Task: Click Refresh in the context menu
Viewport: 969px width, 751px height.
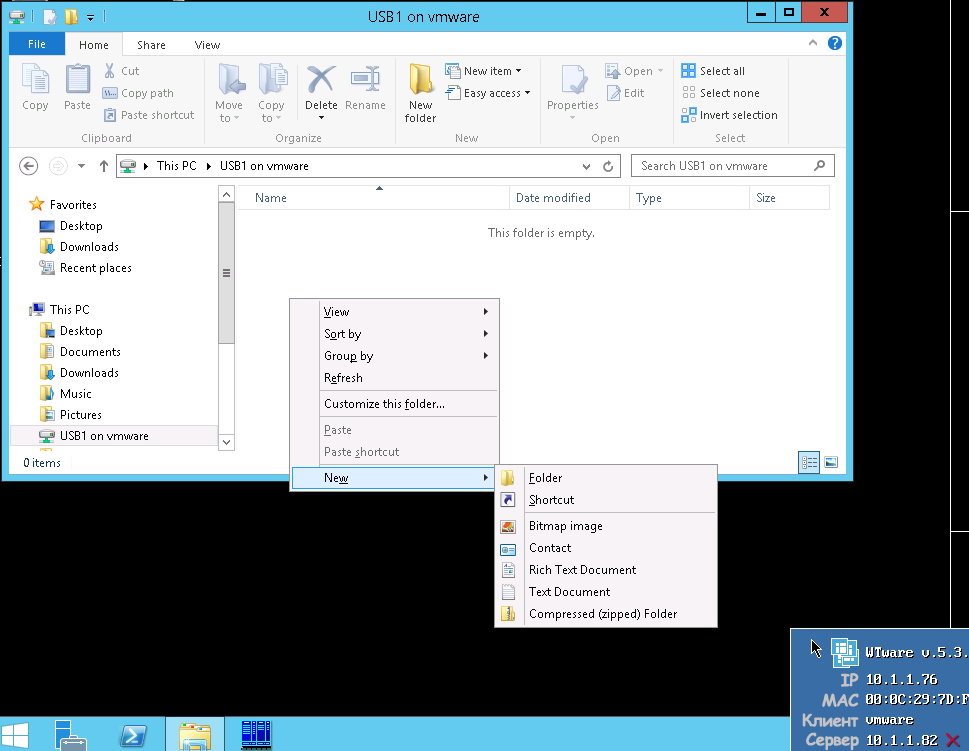Action: [x=343, y=378]
